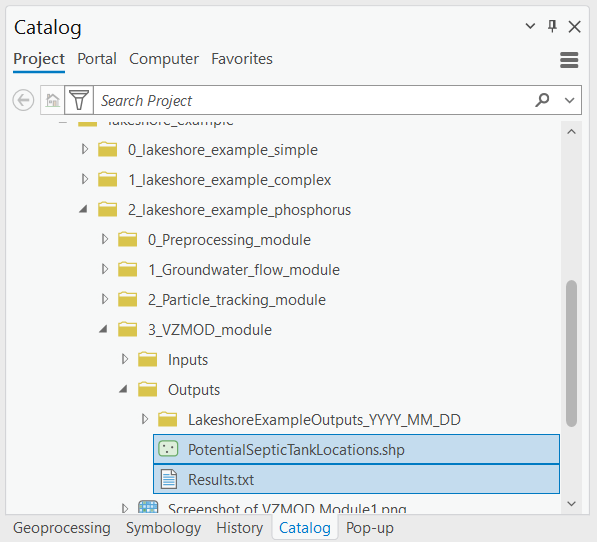Click the 0_lakeshore_example_simple folder icon
This screenshot has width=597, height=542.
pos(107,149)
